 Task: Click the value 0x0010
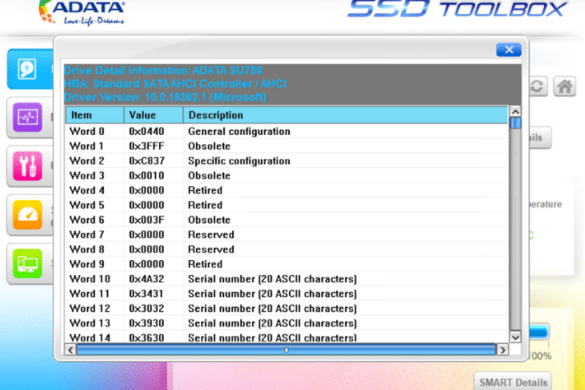coord(146,175)
